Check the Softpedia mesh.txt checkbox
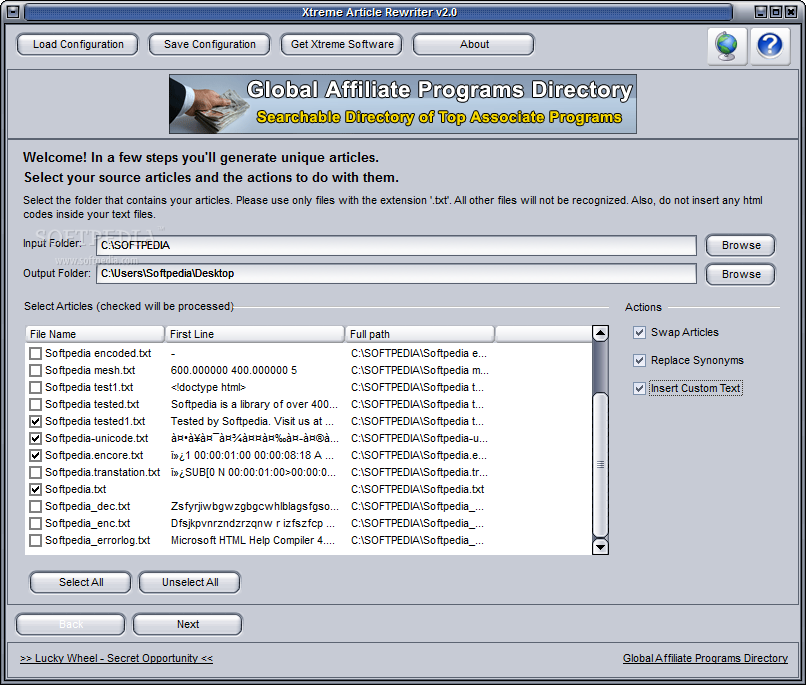The height and width of the screenshot is (685, 806). [35, 371]
